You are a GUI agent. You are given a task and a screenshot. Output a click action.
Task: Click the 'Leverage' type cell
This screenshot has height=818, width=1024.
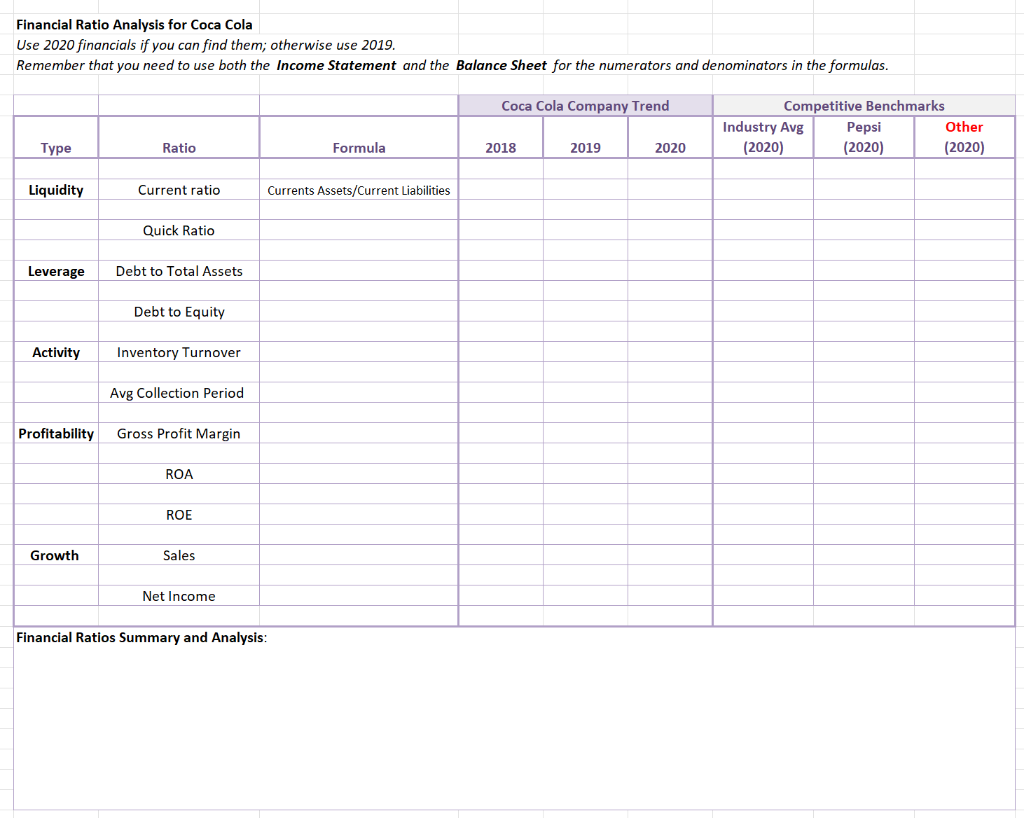(56, 271)
